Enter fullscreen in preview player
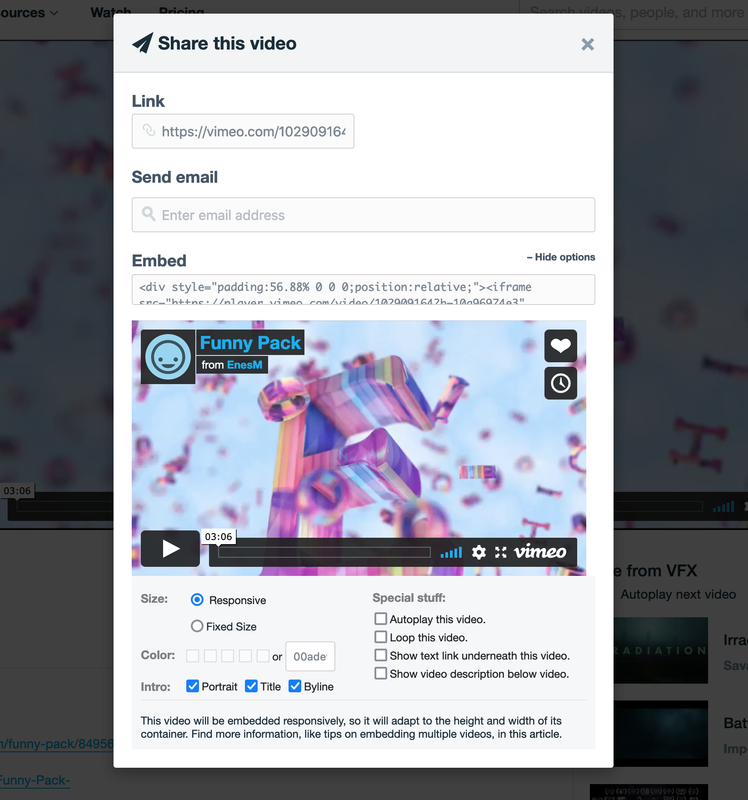Screen dimensions: 748x800 [501, 552]
